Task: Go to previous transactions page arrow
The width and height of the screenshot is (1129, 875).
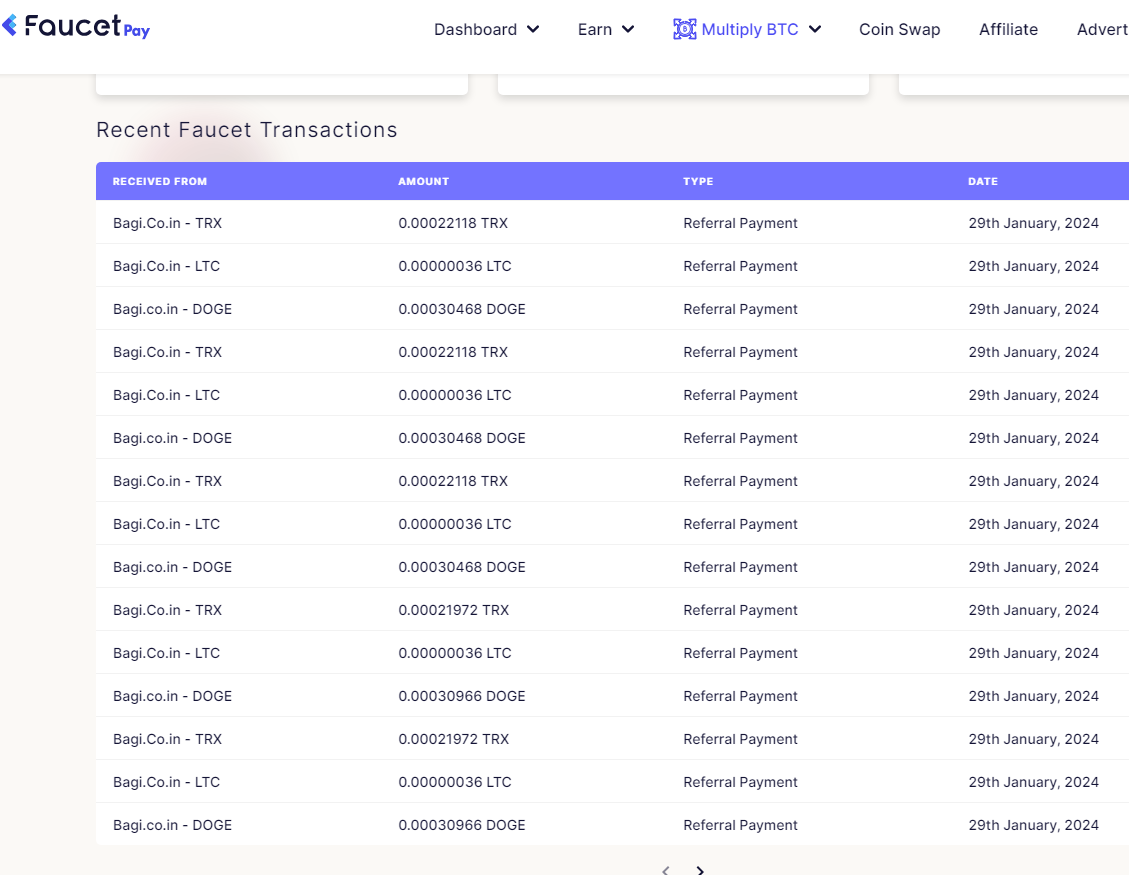Action: [666, 870]
